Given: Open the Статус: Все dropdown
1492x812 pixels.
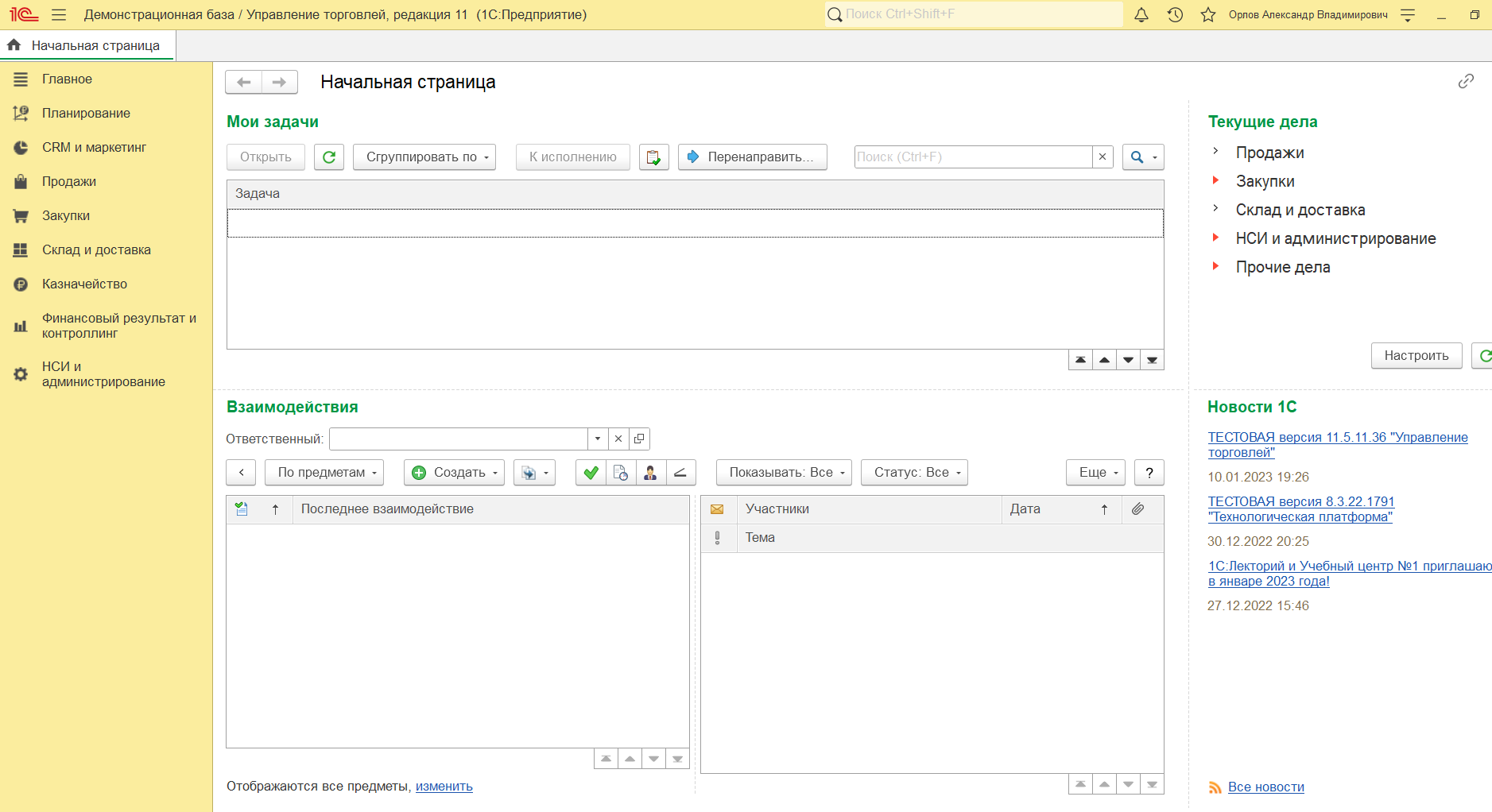Looking at the screenshot, I should pos(914,473).
